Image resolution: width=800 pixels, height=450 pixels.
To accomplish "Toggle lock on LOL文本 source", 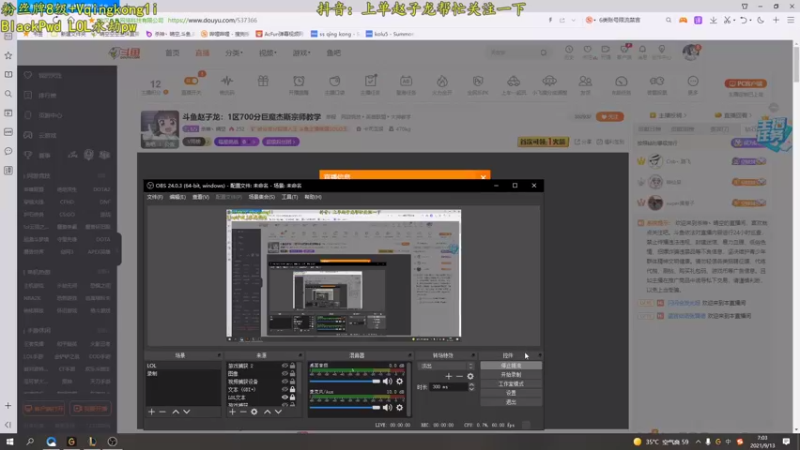I will coord(293,396).
